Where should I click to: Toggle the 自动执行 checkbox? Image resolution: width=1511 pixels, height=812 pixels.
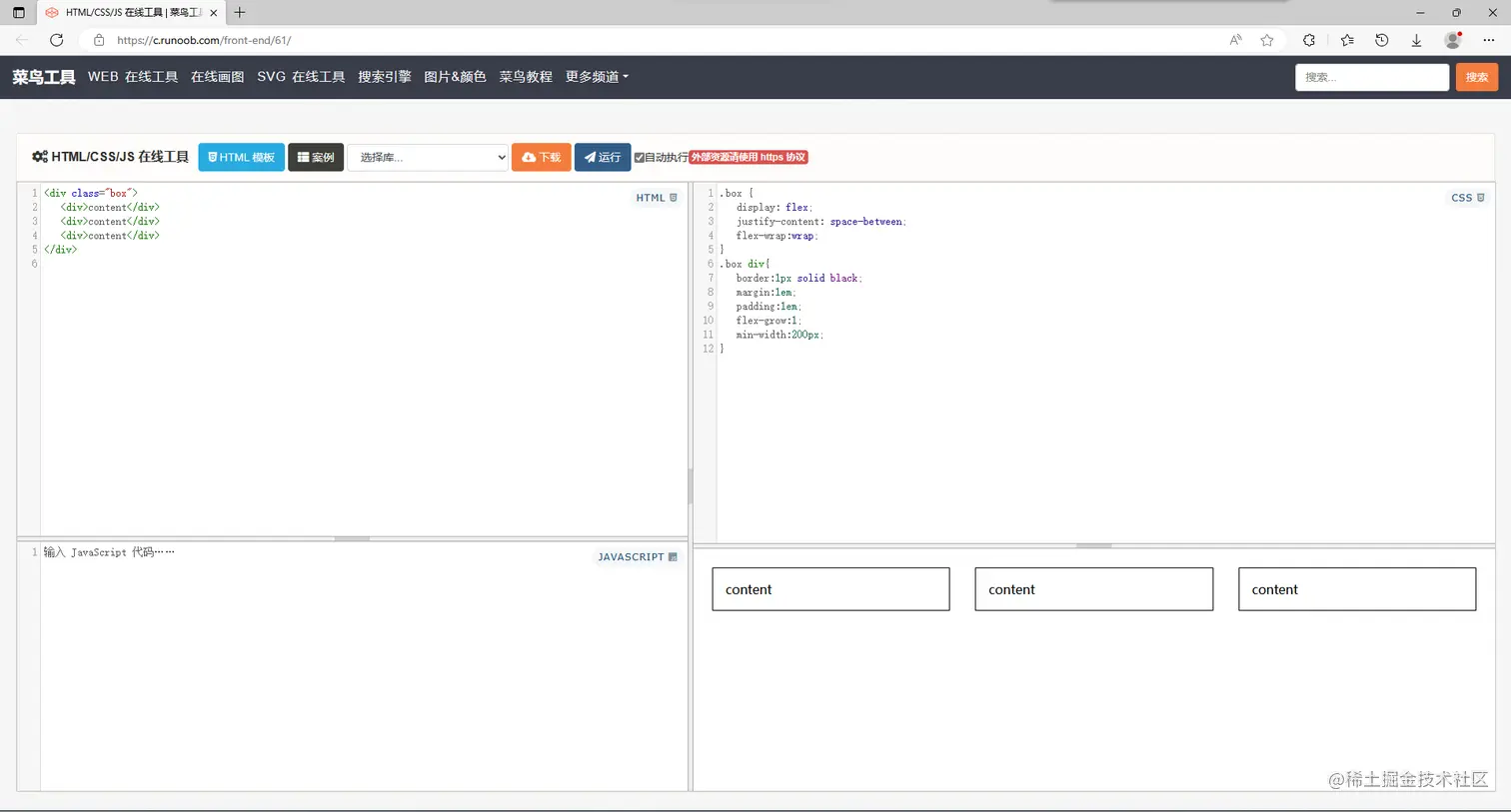click(640, 158)
